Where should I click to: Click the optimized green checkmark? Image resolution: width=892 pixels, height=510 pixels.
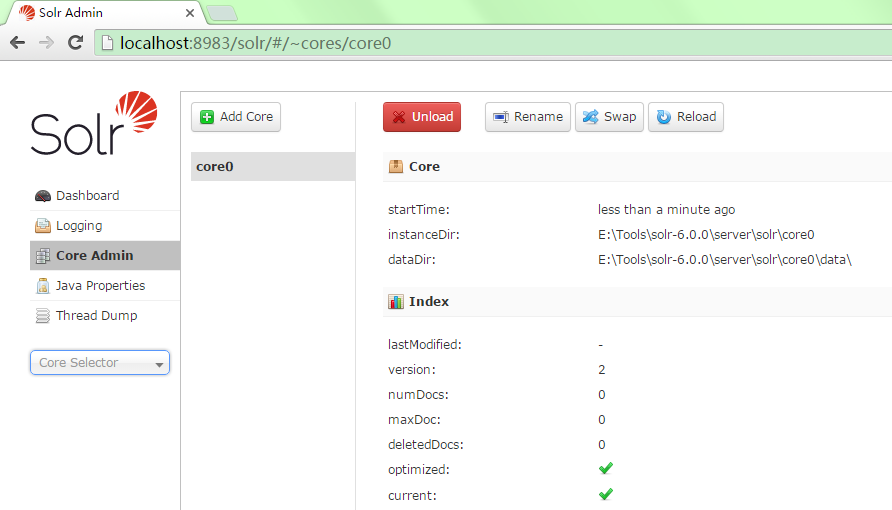(606, 468)
